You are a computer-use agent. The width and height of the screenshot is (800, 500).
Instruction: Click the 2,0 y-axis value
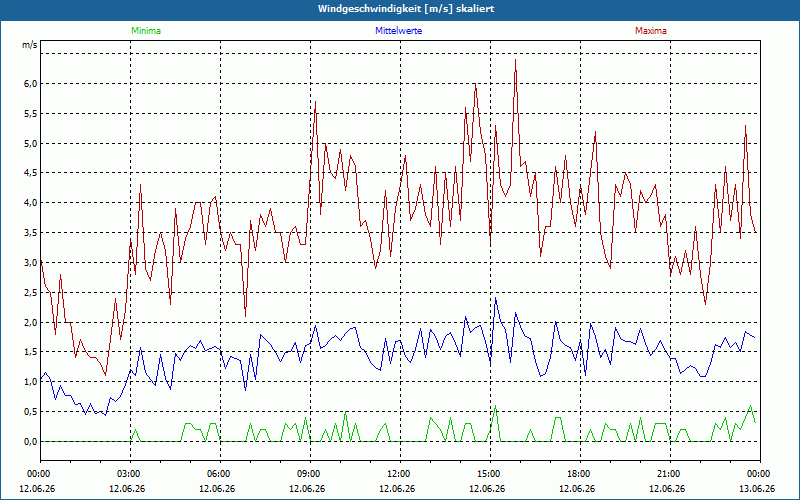point(30,322)
